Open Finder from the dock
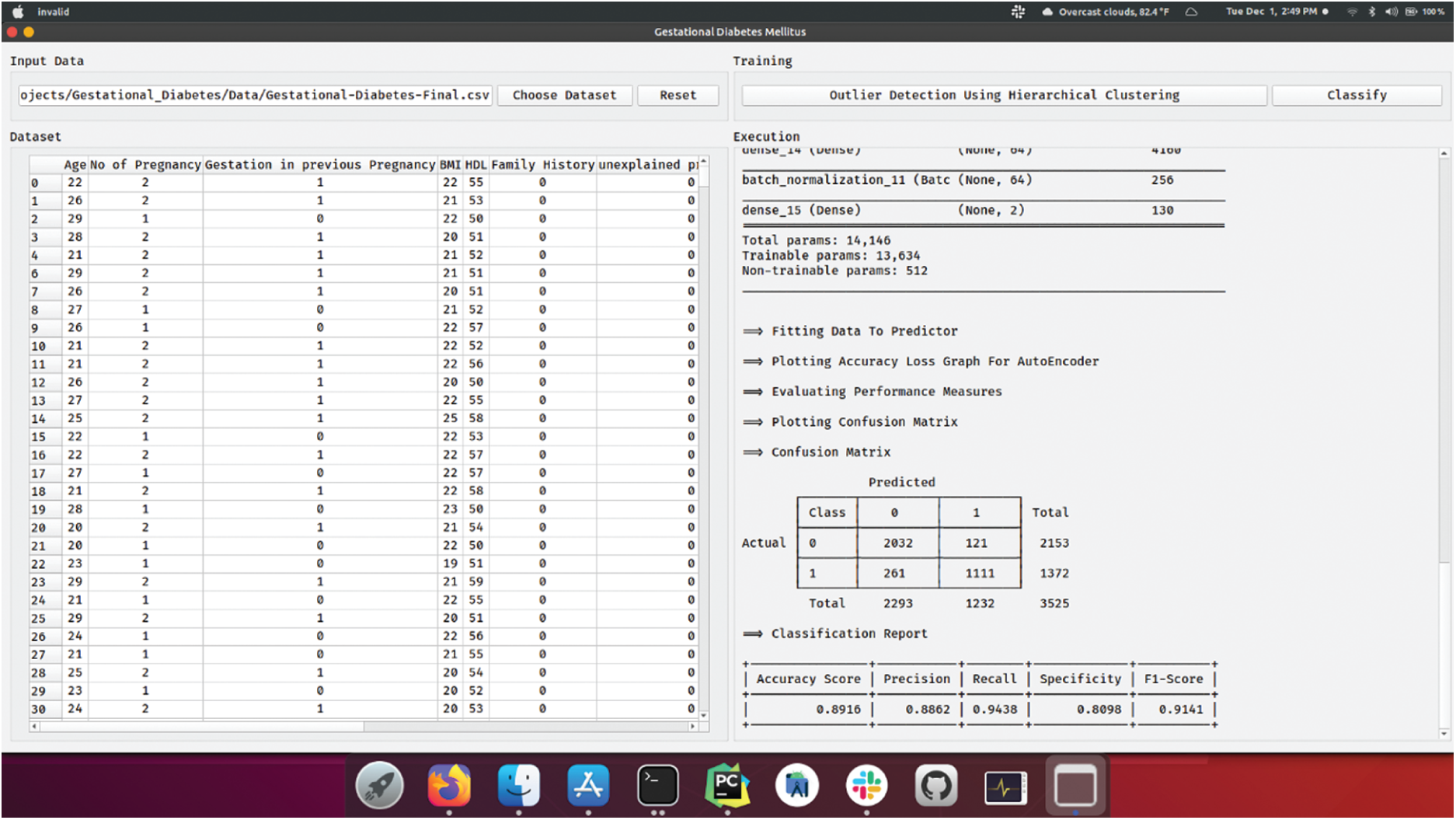This screenshot has width=1456, height=820. click(x=519, y=786)
